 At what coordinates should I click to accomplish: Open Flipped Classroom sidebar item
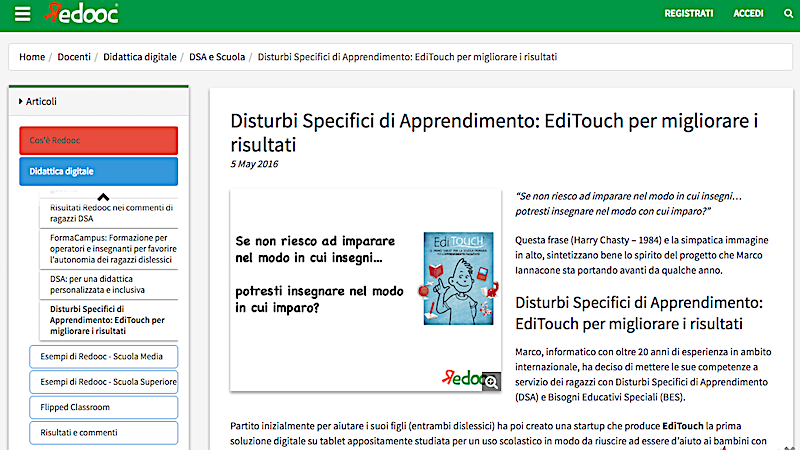[x=104, y=407]
